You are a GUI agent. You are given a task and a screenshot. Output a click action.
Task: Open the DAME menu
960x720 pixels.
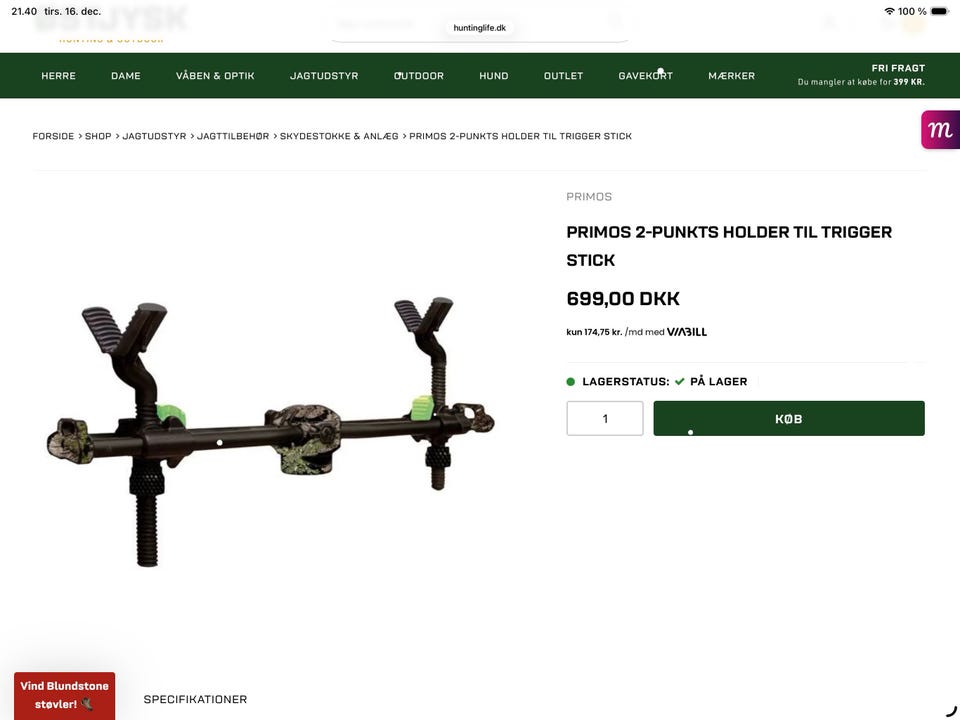[126, 76]
